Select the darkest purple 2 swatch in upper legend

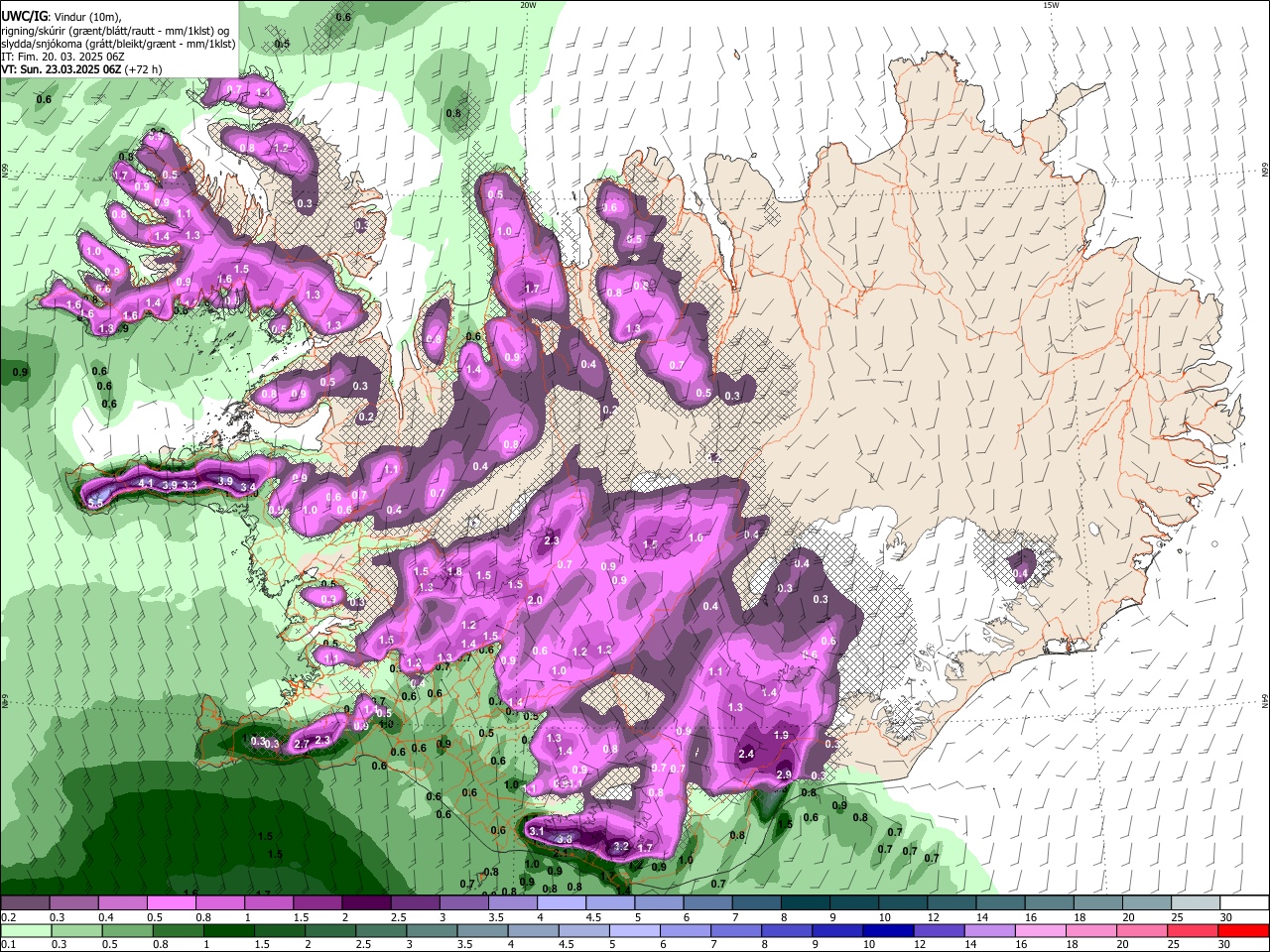366,902
